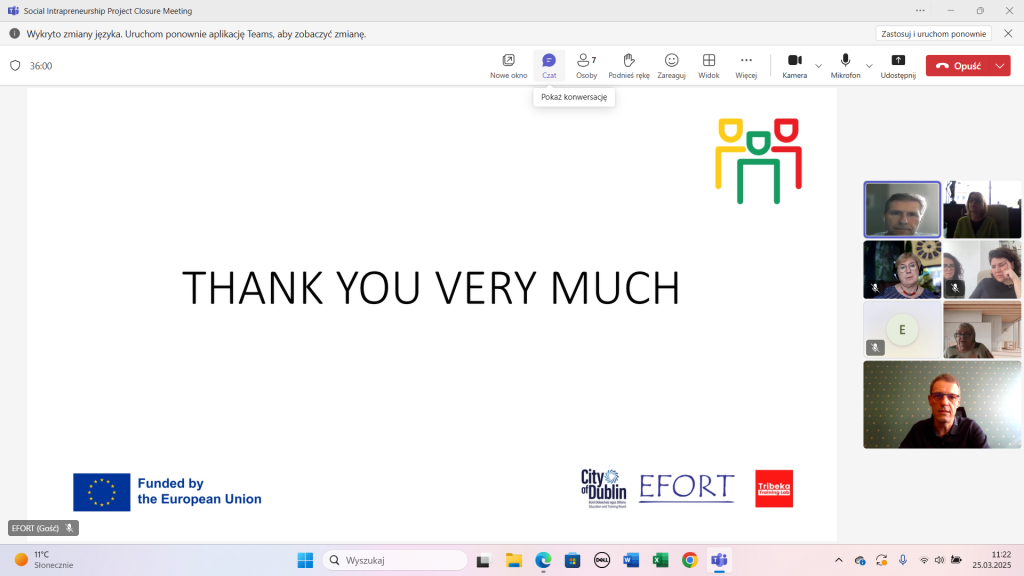This screenshot has width=1024, height=576.
Task: Click the Nowe okno pop-out icon
Action: tap(508, 65)
